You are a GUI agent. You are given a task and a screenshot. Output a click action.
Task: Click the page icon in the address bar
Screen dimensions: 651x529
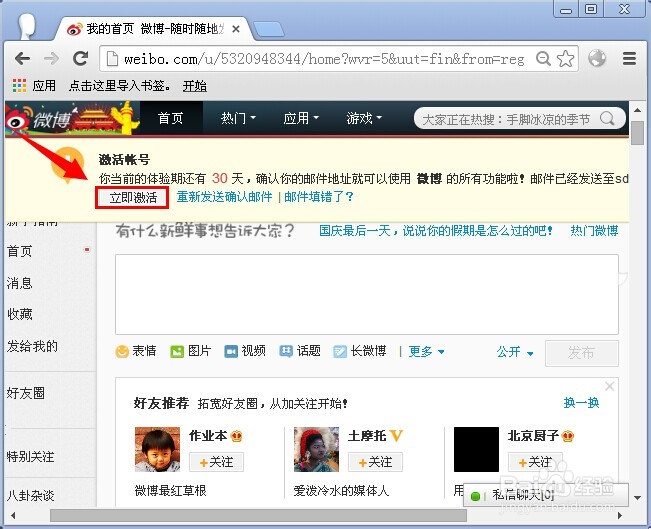pyautogui.click(x=112, y=59)
